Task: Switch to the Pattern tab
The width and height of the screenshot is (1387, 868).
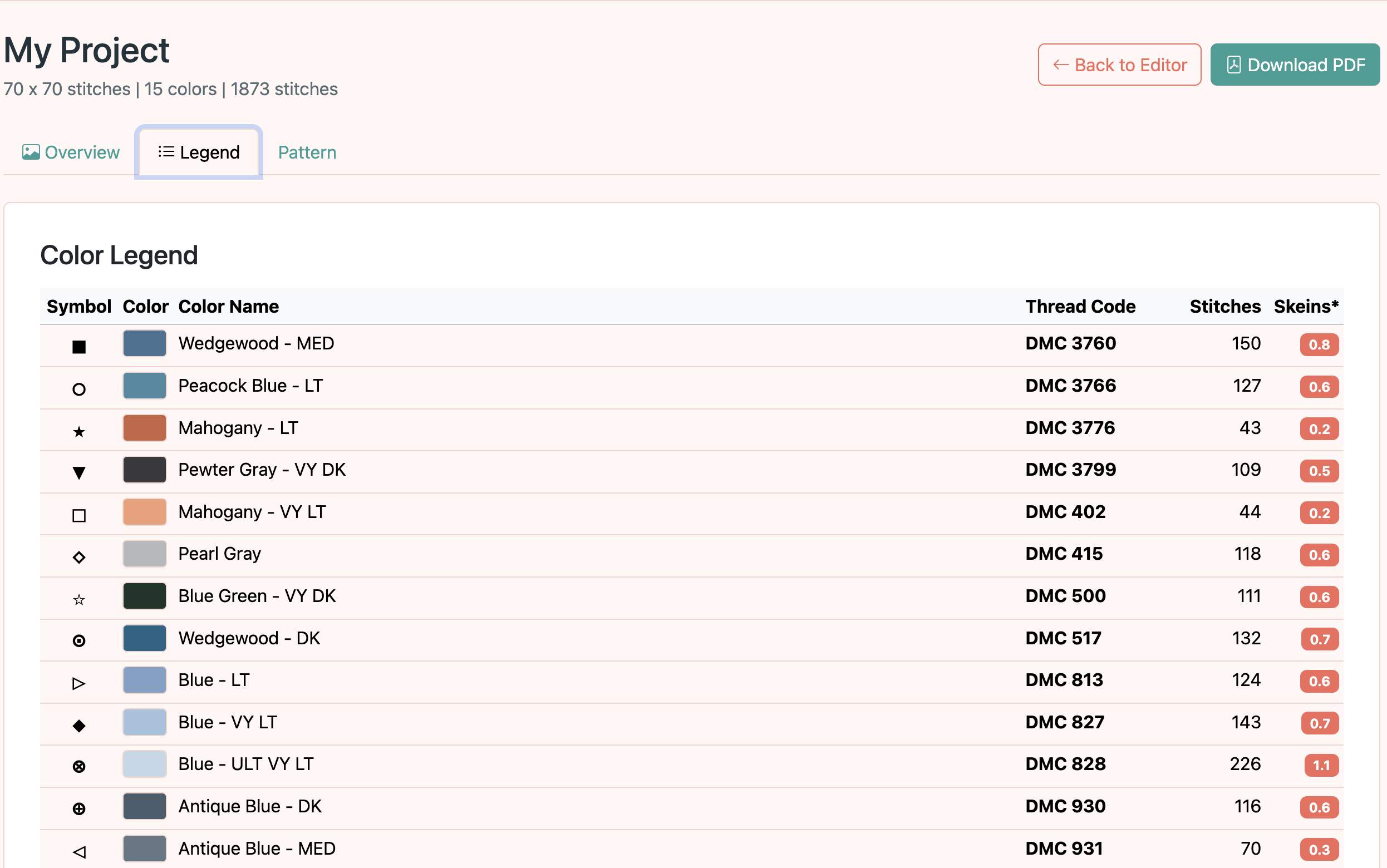Action: (307, 151)
